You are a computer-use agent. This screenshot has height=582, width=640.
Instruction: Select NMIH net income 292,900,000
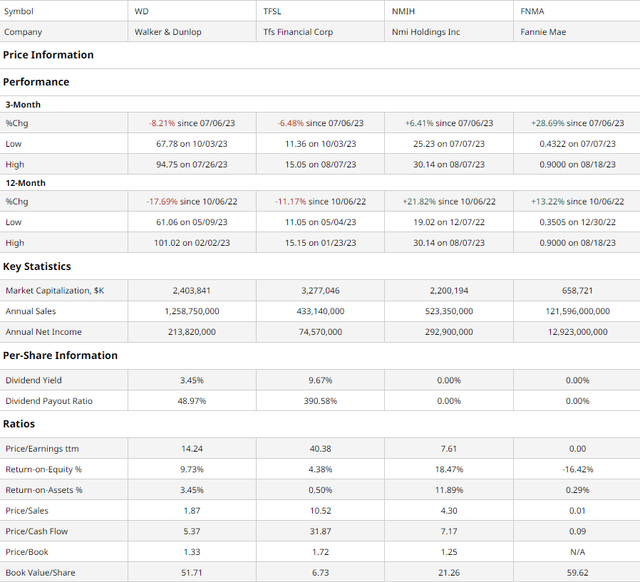click(449, 332)
